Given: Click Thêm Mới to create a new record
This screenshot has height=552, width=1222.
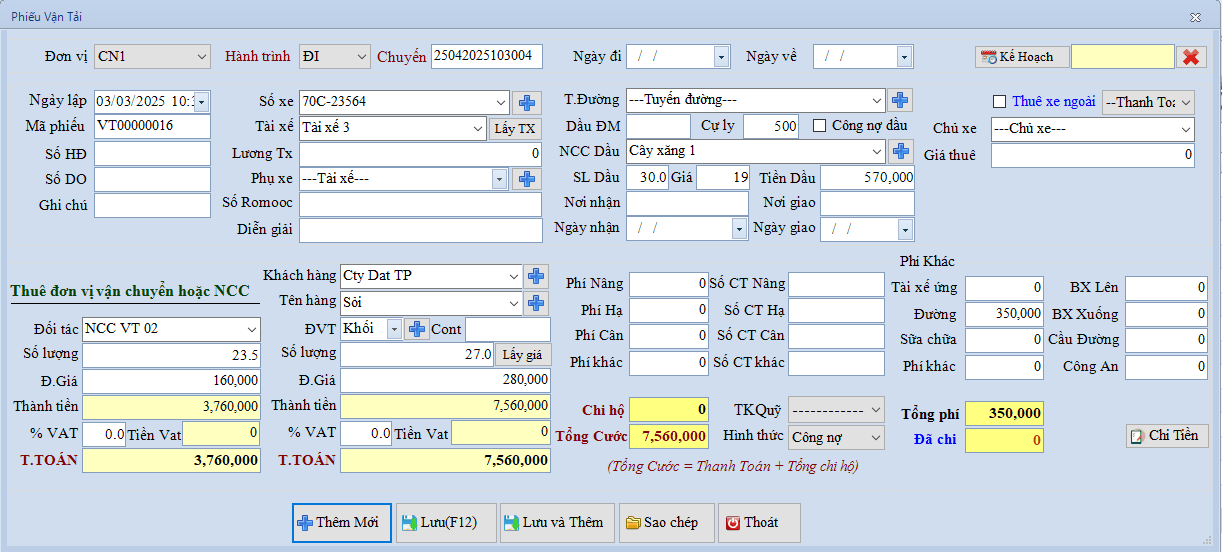Looking at the screenshot, I should point(342,522).
